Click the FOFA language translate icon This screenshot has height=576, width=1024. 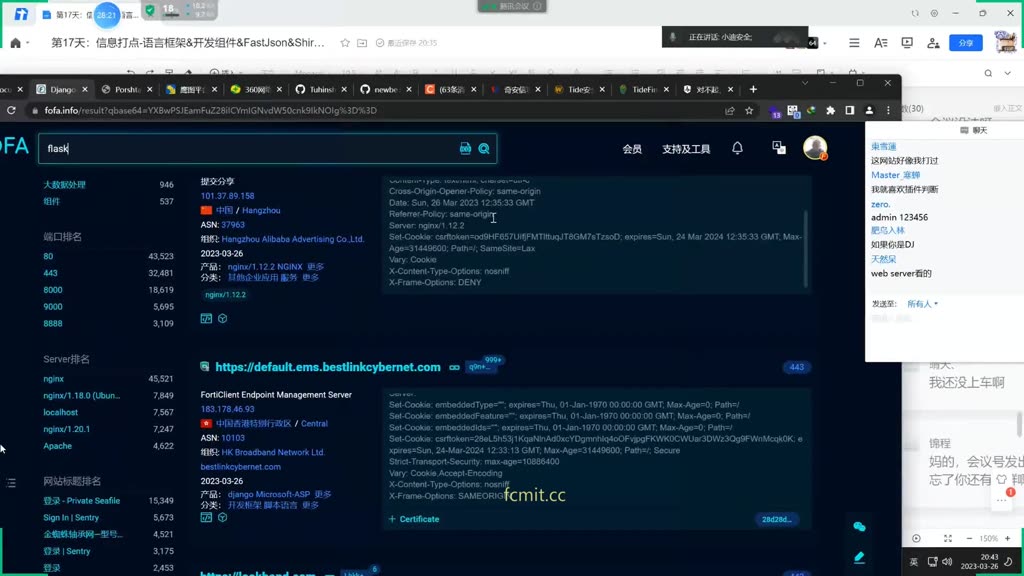coord(778,148)
